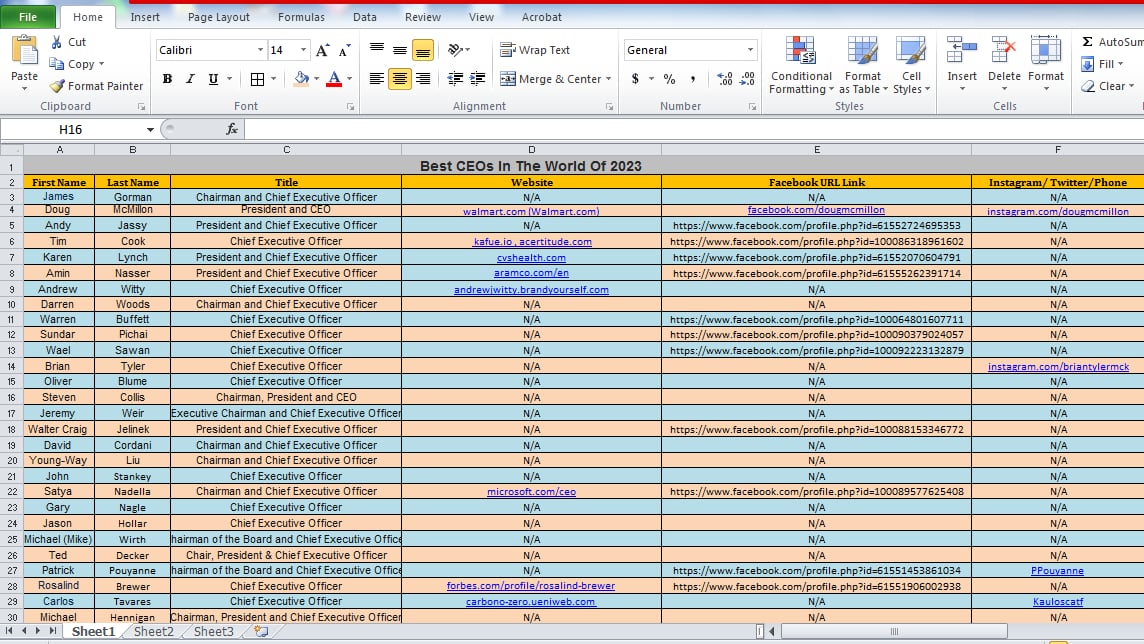Screen dimensions: 1144x644
Task: Click the Format Painter brush icon
Action: 57,86
